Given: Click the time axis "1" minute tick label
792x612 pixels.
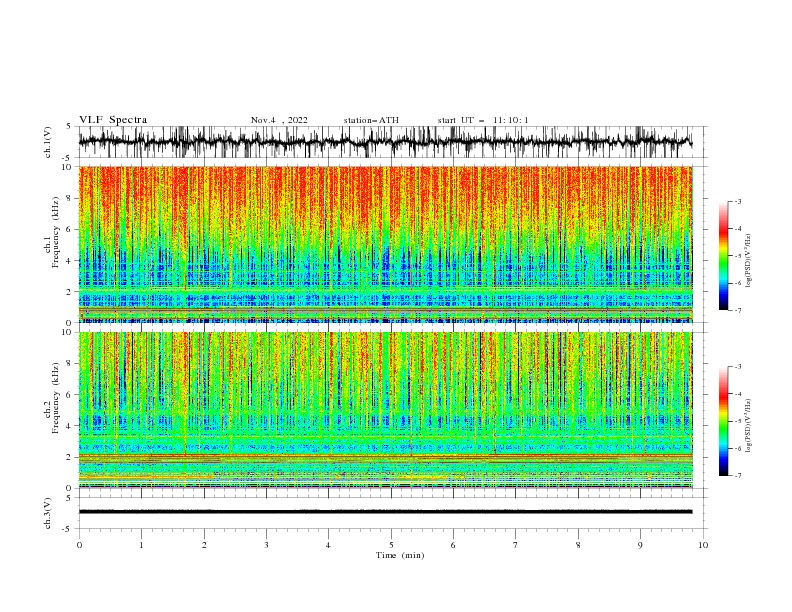Looking at the screenshot, I should [141, 545].
